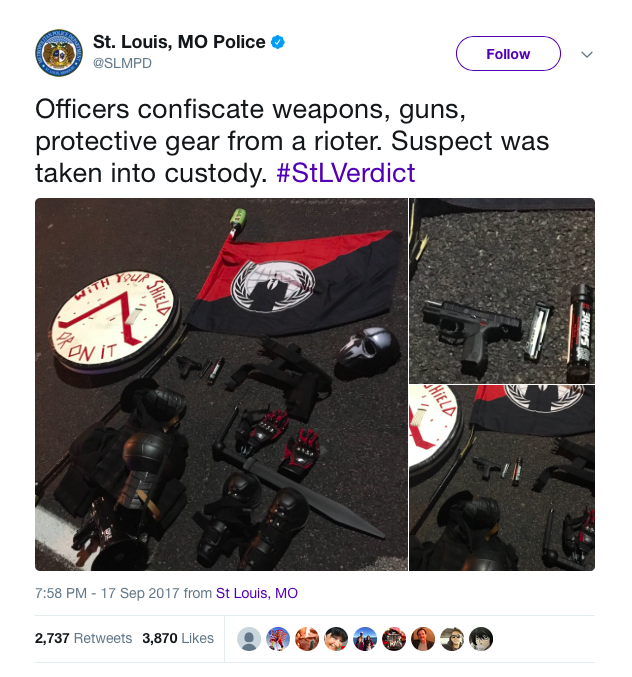Click the blue verified checkmark badge
Viewport: 632px width, 677px height.
coord(278,42)
